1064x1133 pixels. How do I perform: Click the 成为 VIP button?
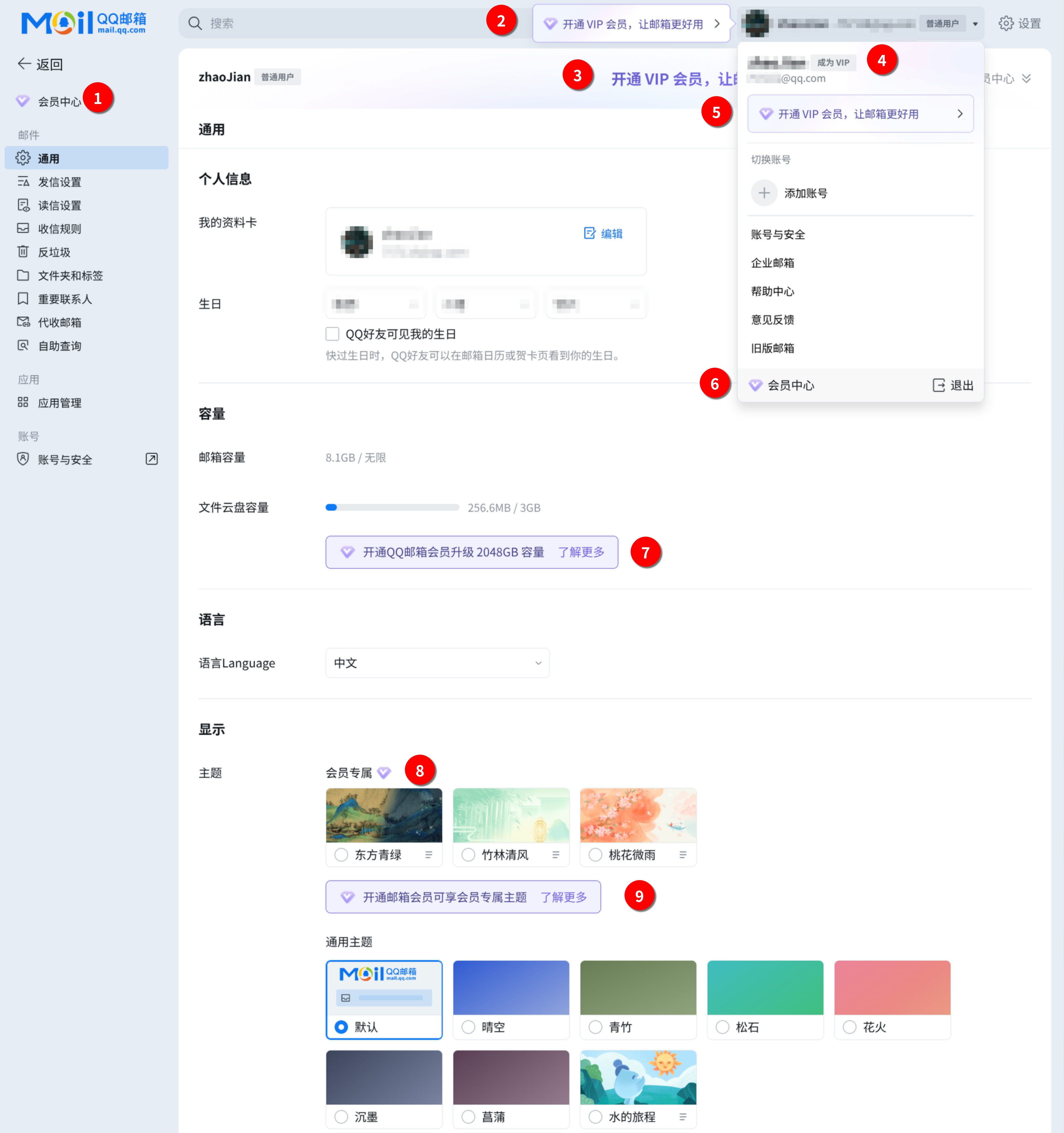tap(833, 63)
